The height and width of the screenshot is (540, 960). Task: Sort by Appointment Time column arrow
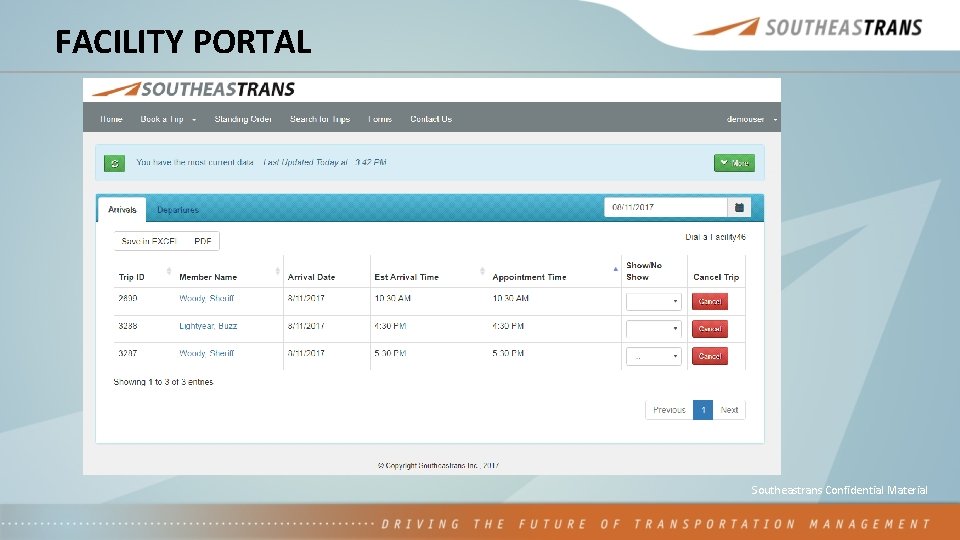615,269
